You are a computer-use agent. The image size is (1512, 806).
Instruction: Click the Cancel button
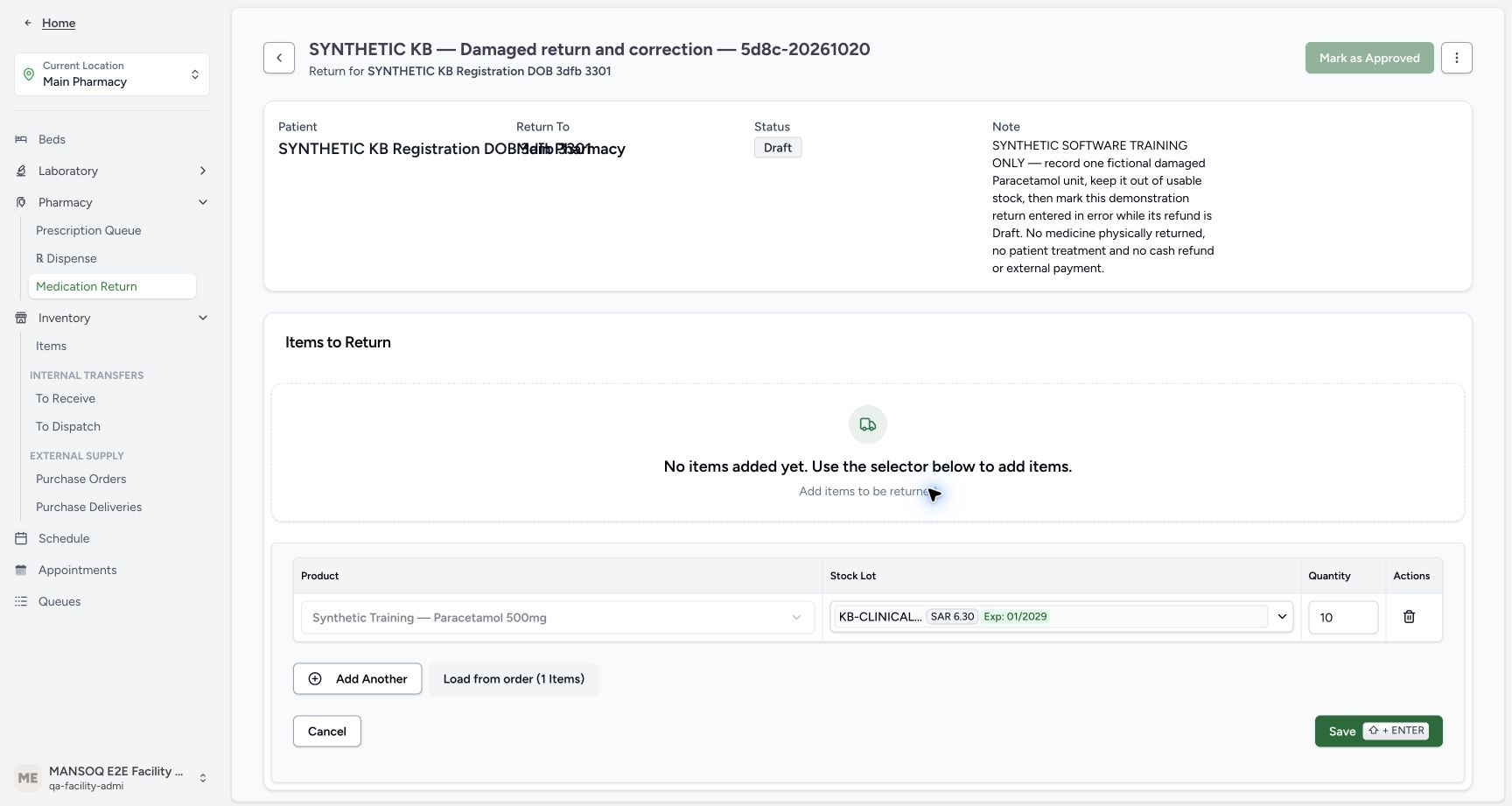coord(327,732)
